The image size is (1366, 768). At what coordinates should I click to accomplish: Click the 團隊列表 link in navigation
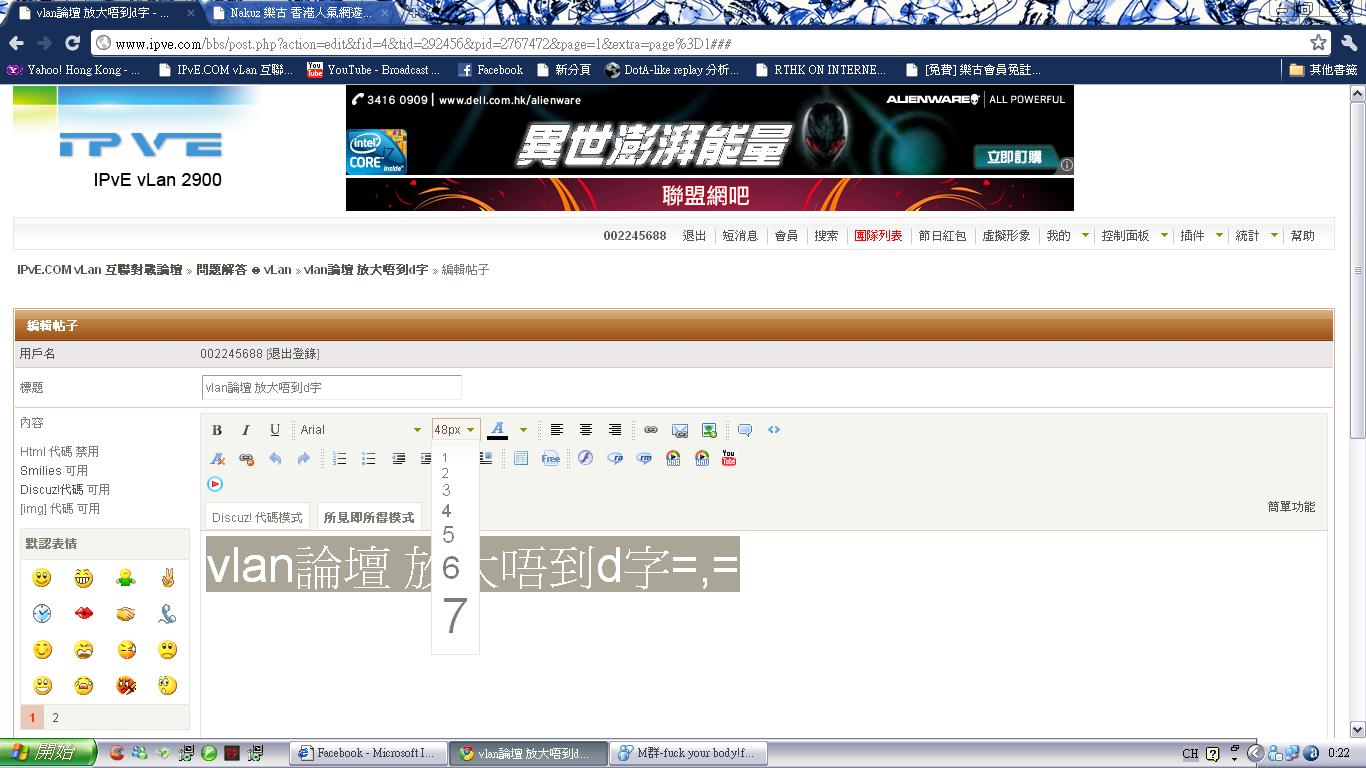coord(878,236)
